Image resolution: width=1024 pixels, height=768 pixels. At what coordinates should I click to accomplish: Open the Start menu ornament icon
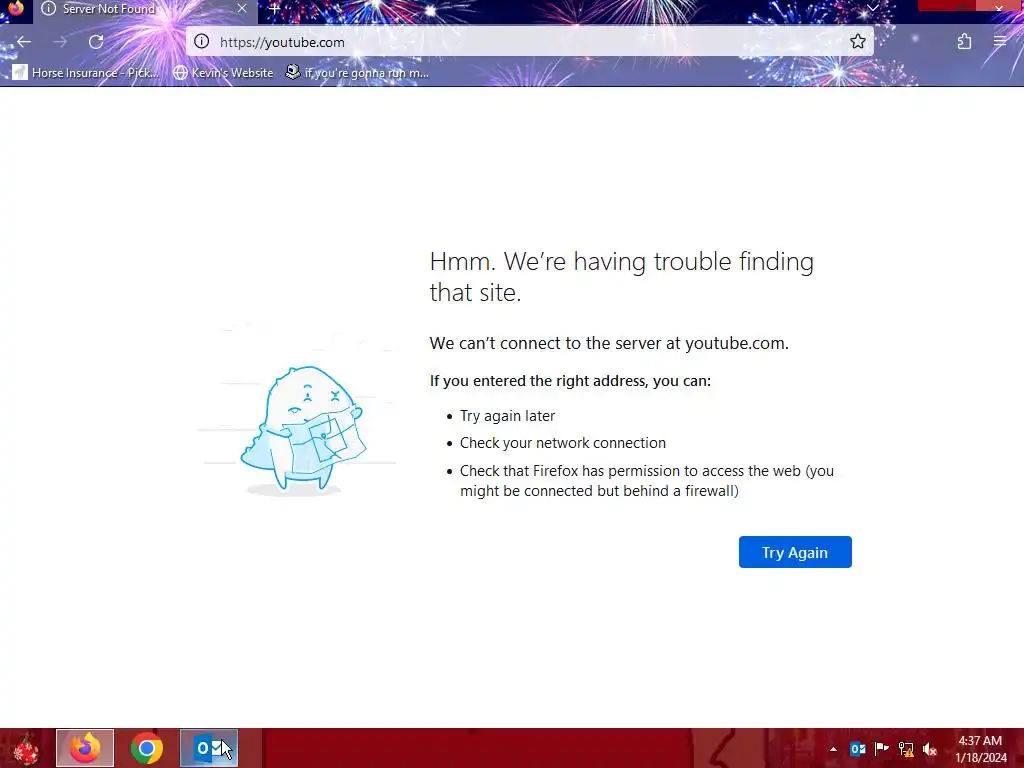point(26,748)
